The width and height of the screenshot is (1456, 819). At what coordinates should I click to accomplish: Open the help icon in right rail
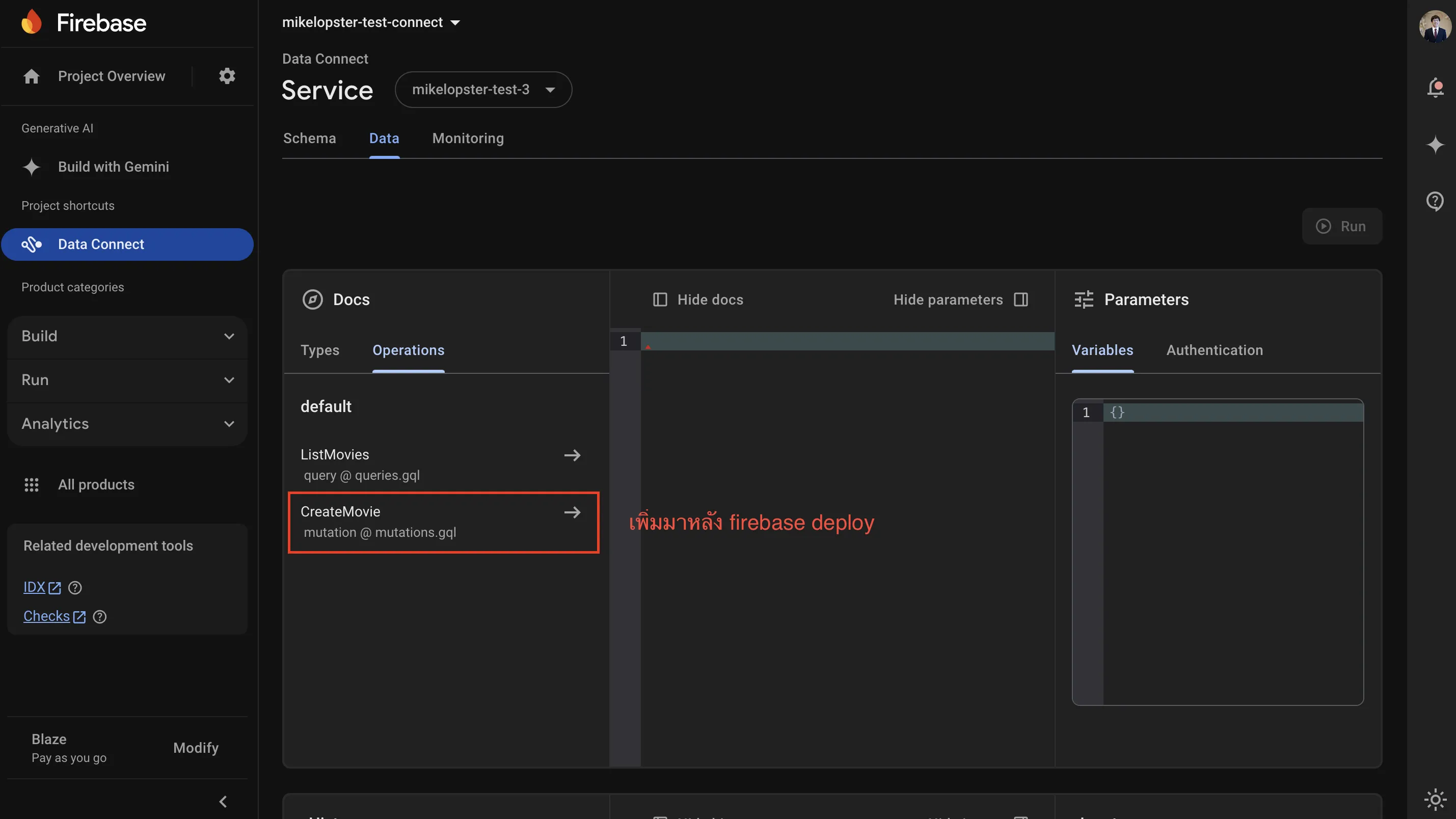1435,201
